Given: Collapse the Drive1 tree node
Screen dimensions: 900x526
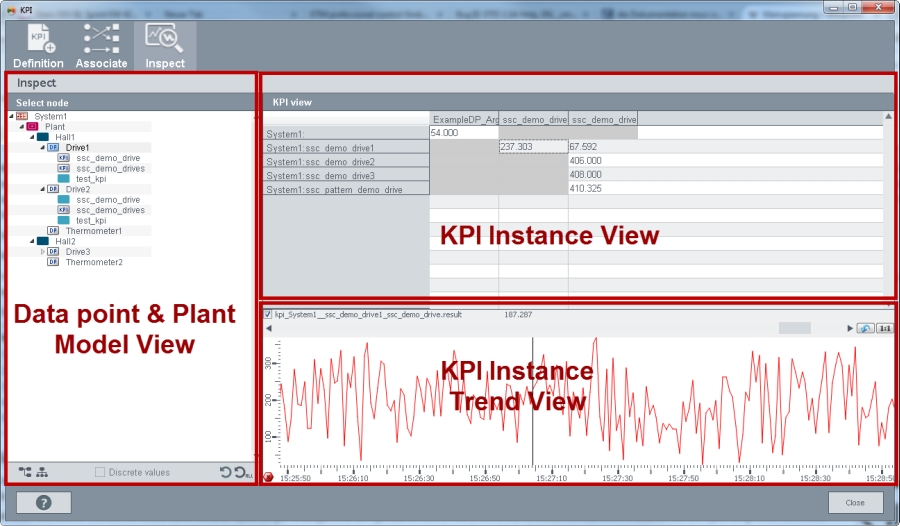Looking at the screenshot, I should (42, 148).
